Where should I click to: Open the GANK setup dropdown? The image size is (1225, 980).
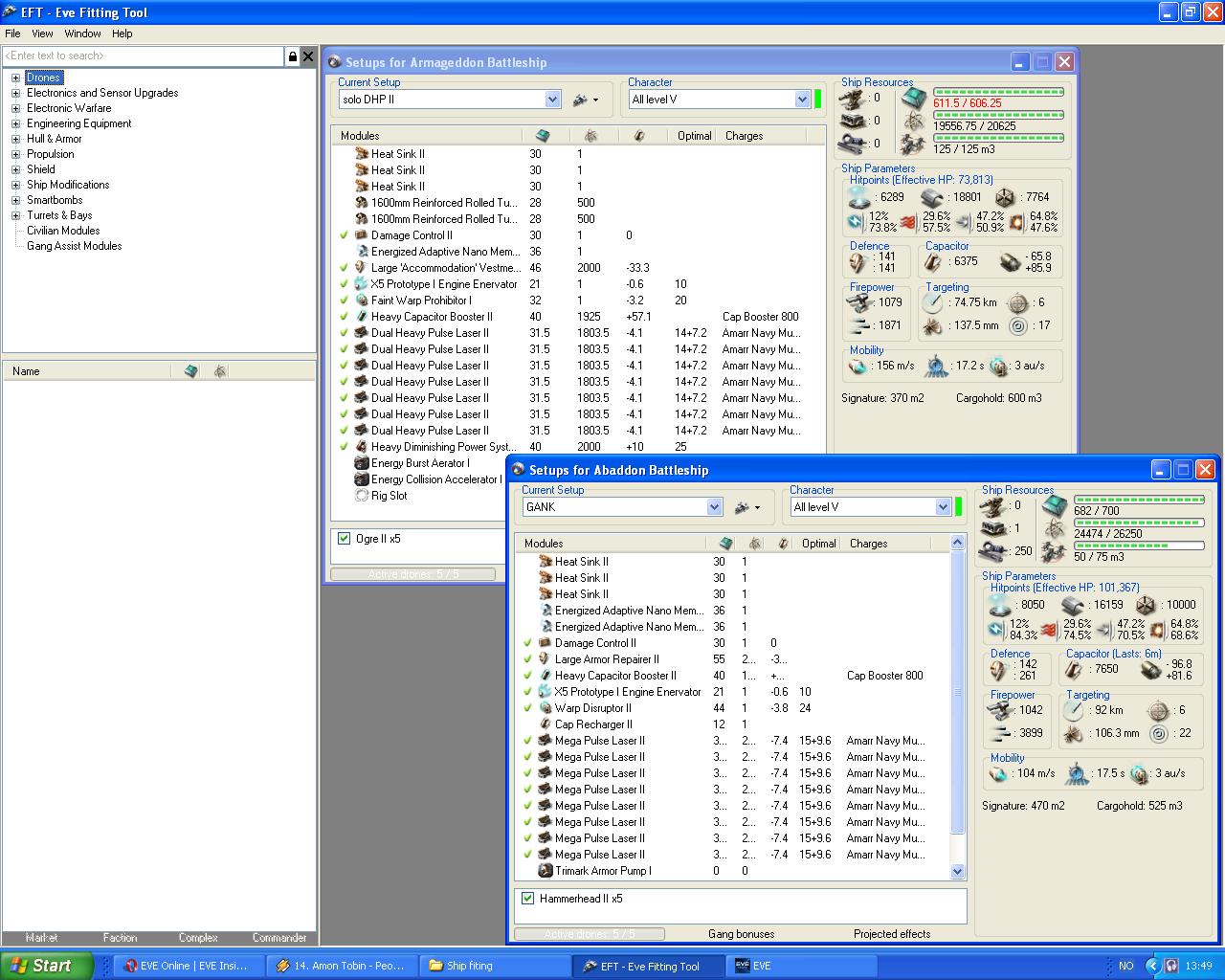click(x=714, y=507)
